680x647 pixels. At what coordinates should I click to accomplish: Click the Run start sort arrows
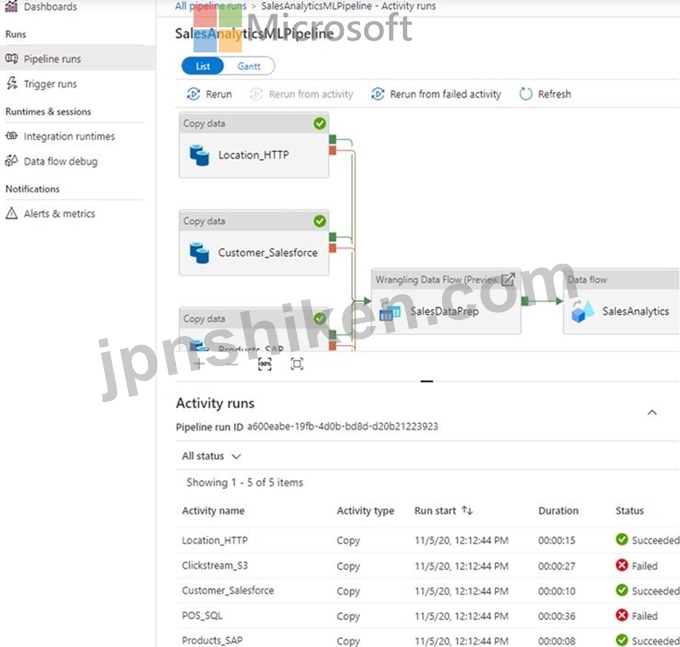click(467, 510)
